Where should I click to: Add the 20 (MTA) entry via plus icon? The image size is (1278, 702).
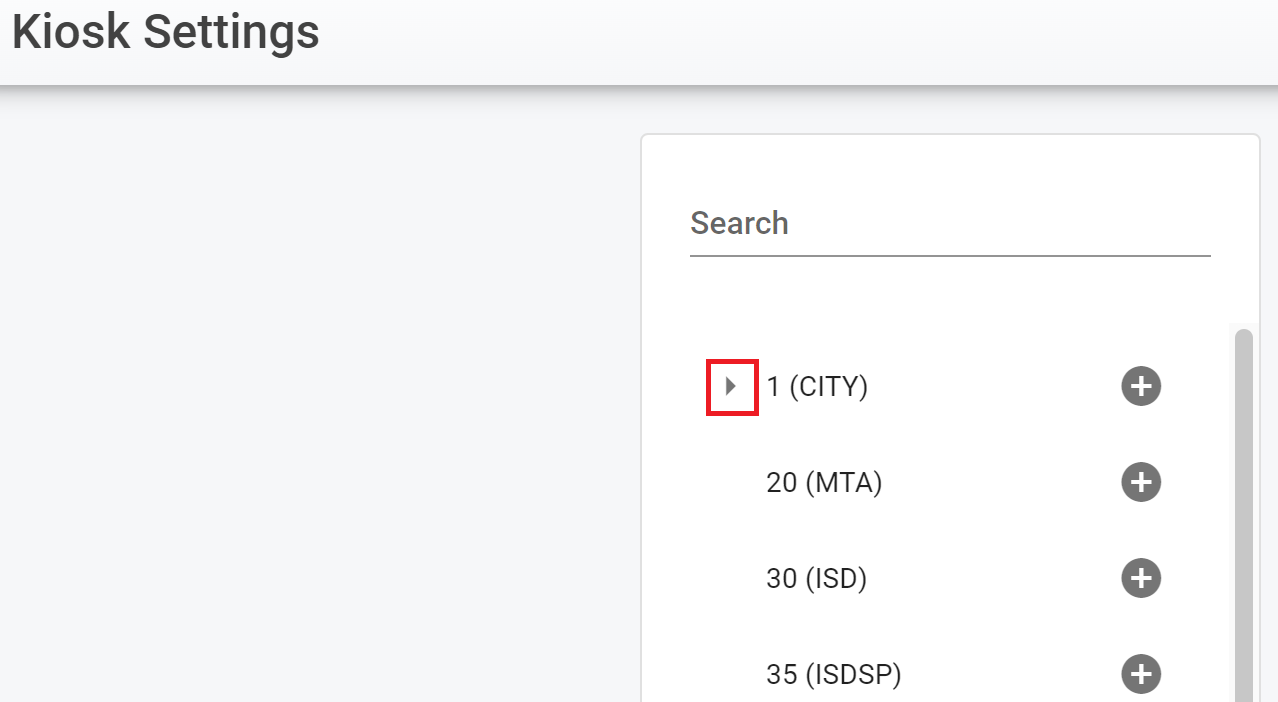pos(1140,483)
